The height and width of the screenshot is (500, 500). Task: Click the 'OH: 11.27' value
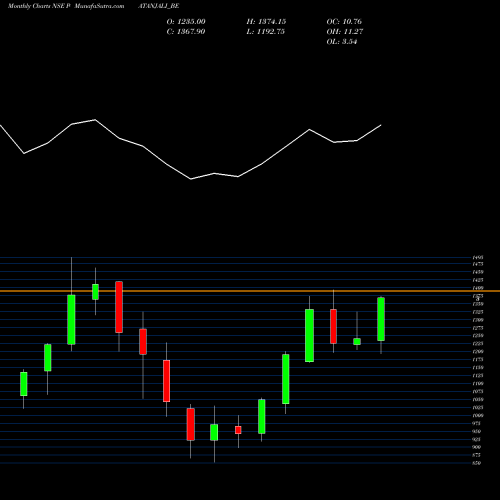coord(345,32)
